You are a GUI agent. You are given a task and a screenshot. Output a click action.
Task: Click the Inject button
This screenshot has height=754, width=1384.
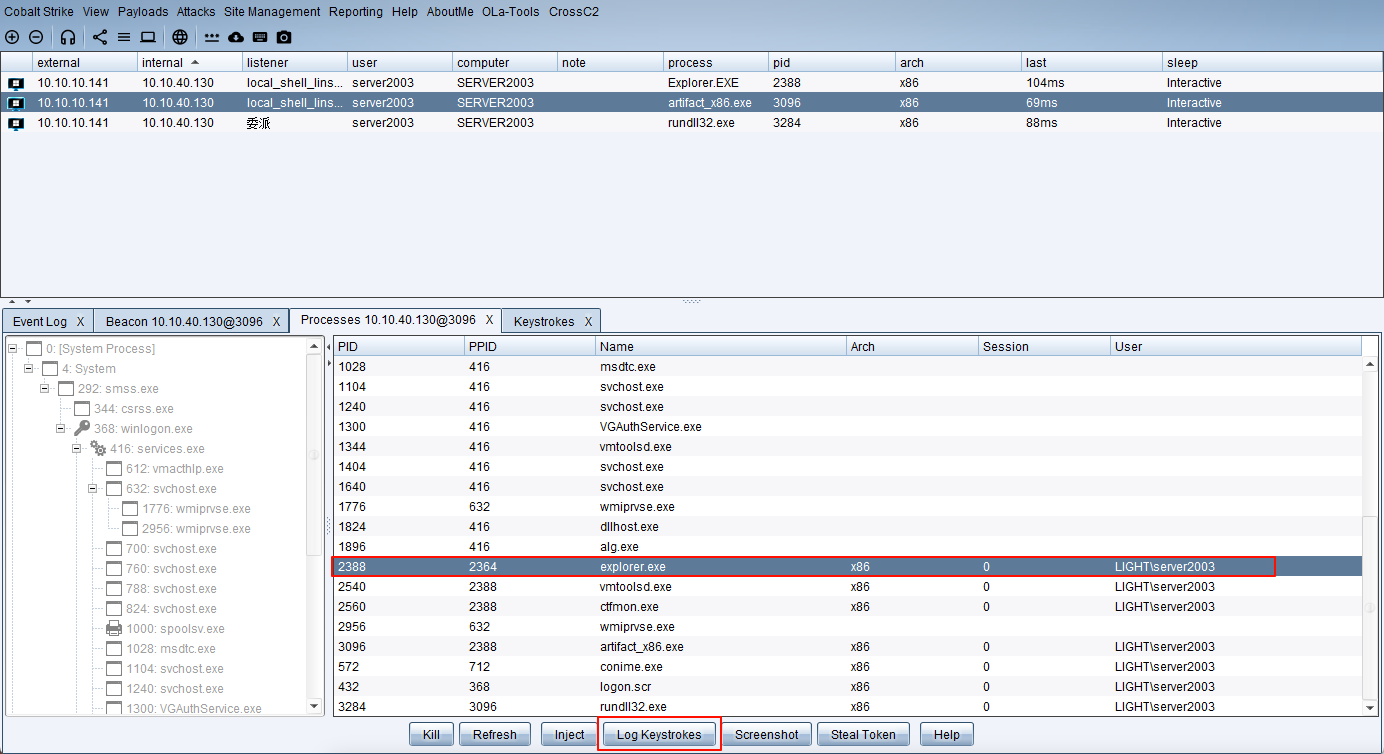click(569, 734)
